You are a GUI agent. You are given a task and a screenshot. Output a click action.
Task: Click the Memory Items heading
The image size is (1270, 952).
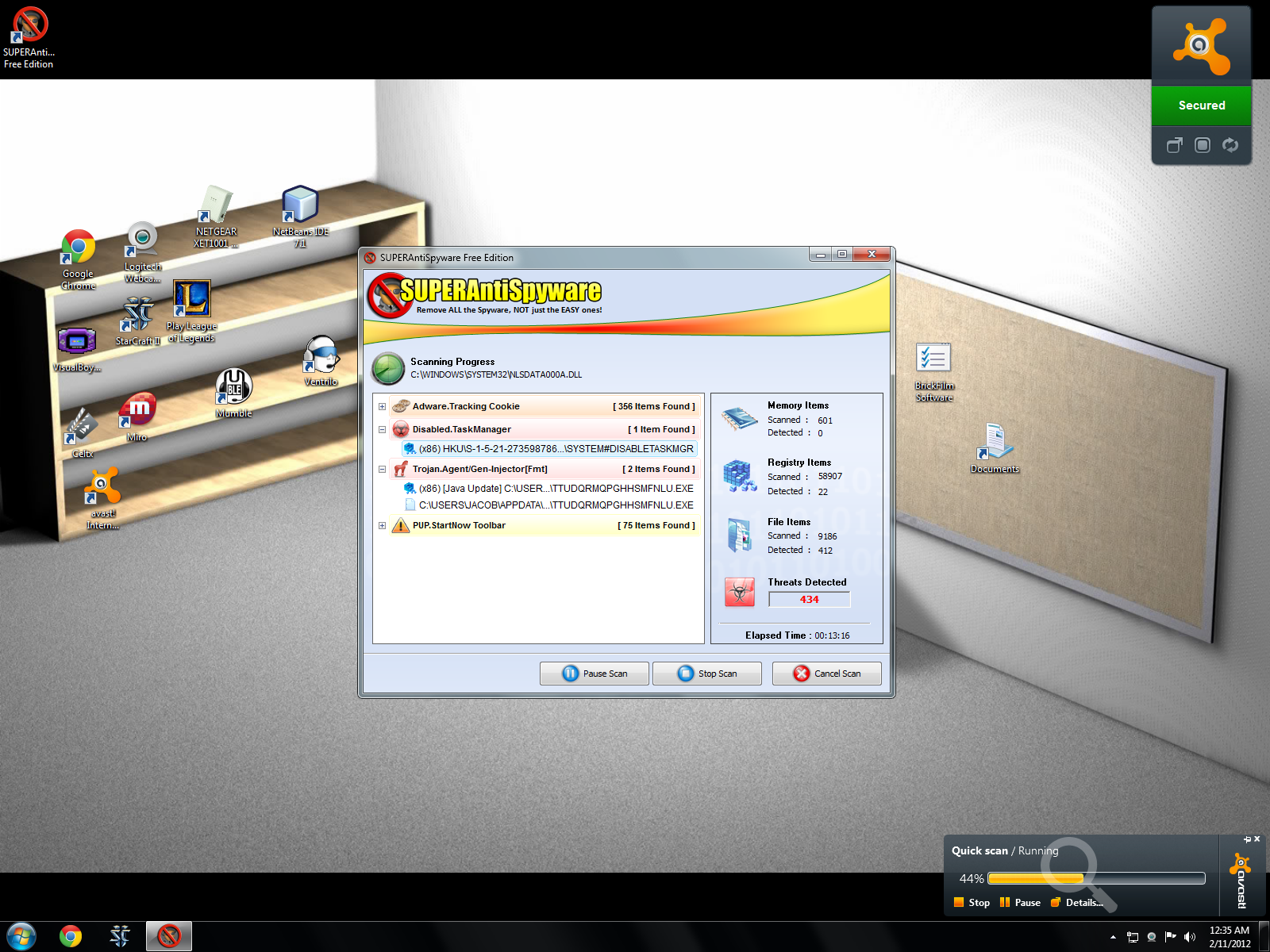point(798,405)
